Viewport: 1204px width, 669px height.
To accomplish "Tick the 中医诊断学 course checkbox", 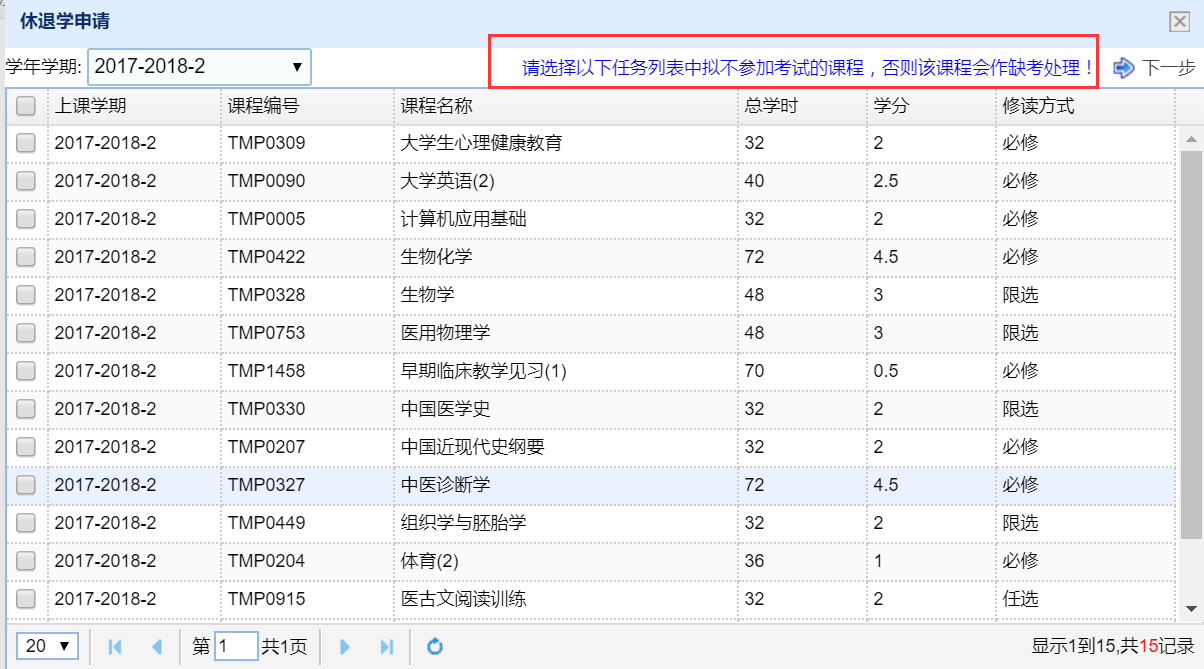I will (x=26, y=485).
